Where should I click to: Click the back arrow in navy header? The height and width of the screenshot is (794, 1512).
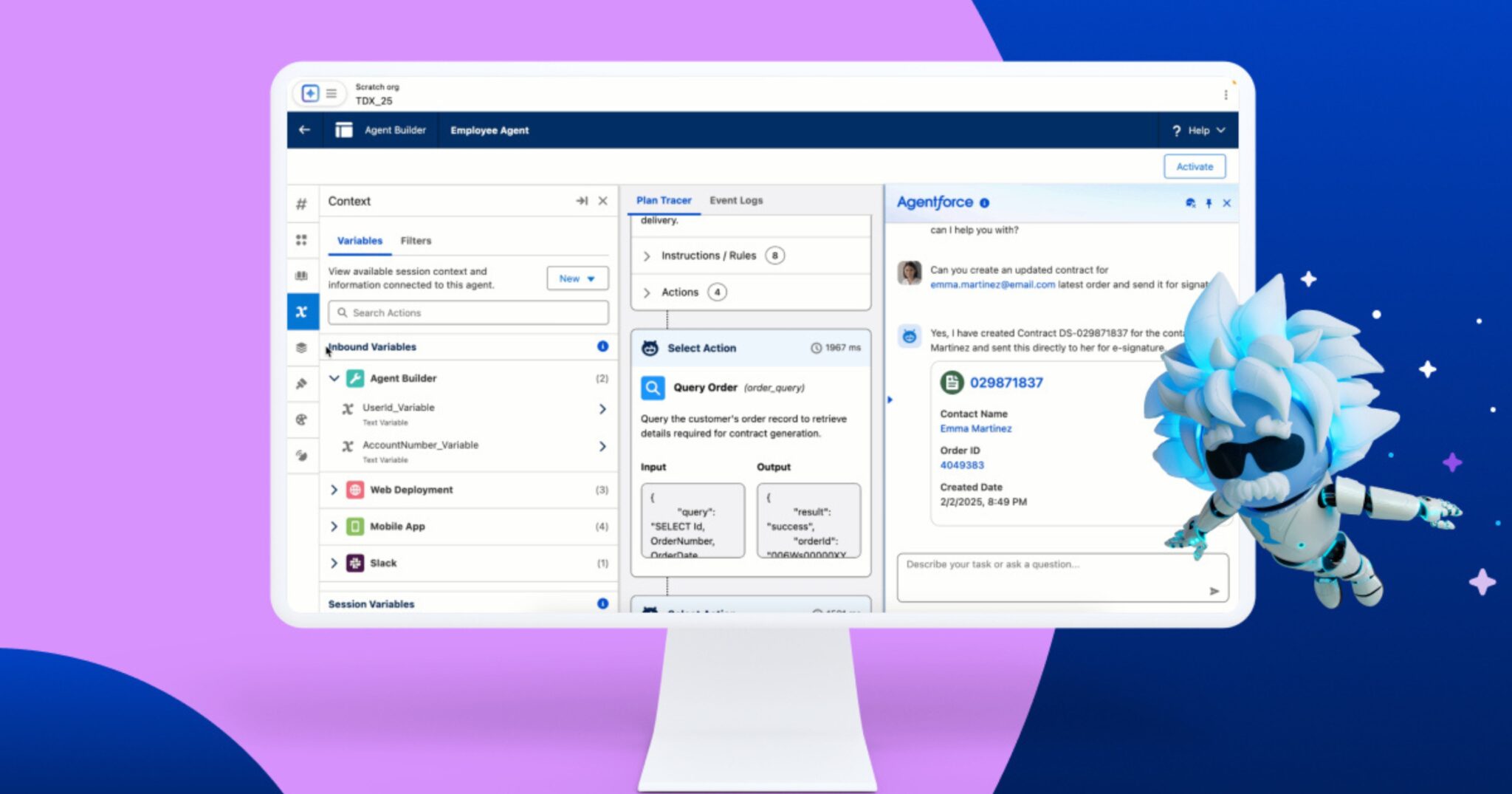click(x=304, y=130)
